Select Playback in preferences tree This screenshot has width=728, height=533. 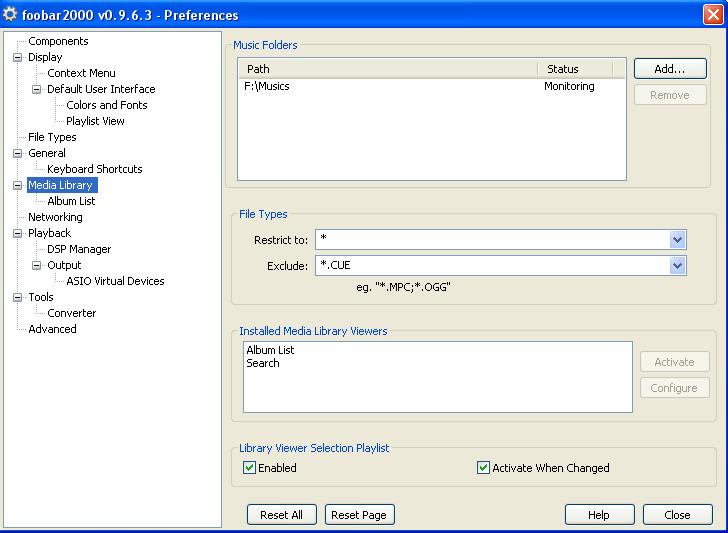pyautogui.click(x=49, y=233)
